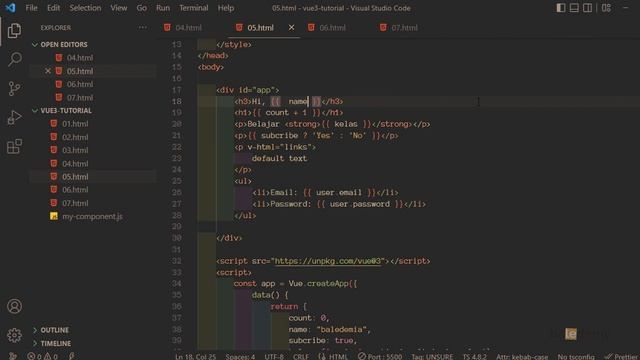Toggle the secondary side bar layout icon
Viewport: 640px width, 360px height.
click(x=587, y=8)
